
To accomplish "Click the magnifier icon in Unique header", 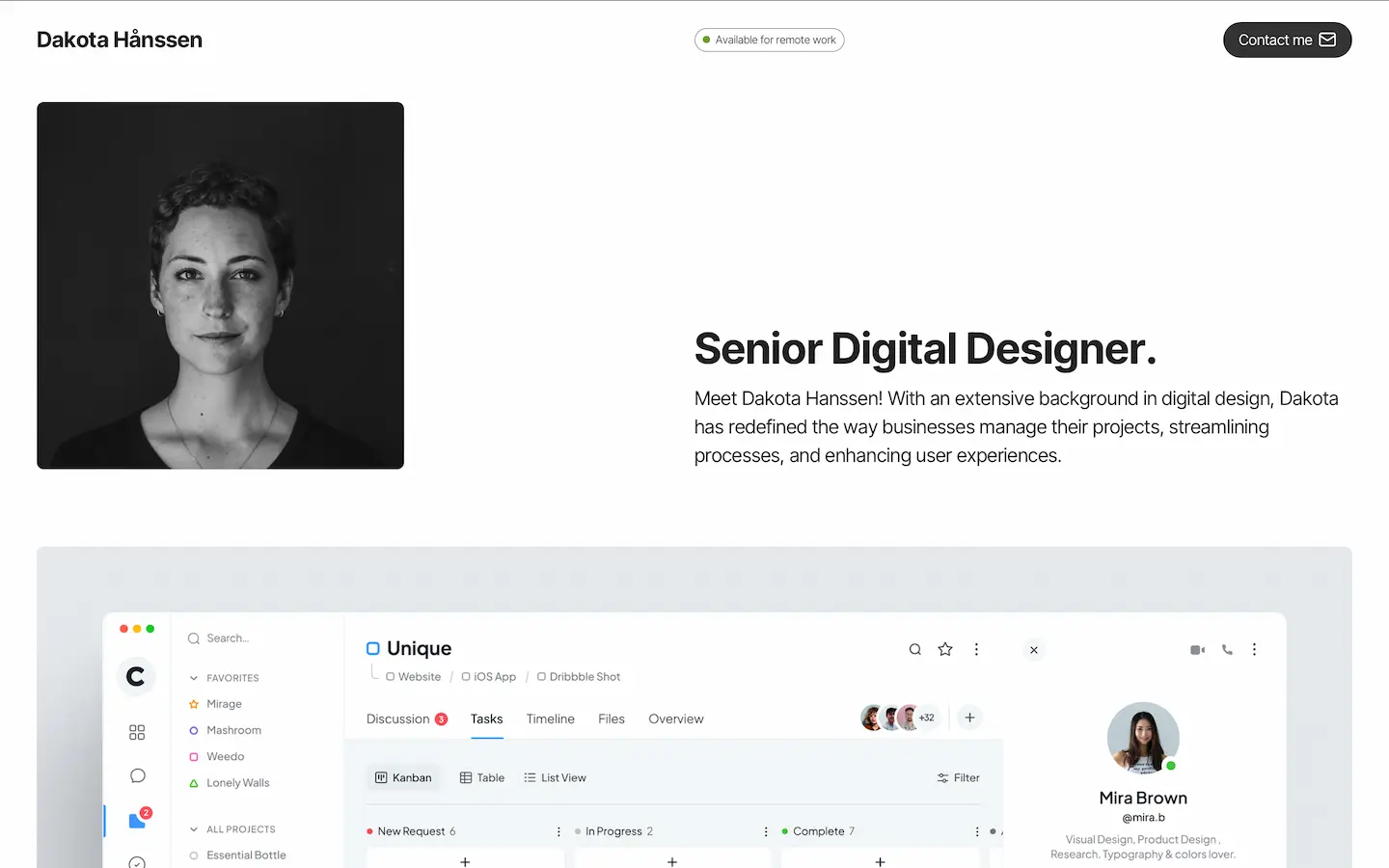I will point(915,649).
